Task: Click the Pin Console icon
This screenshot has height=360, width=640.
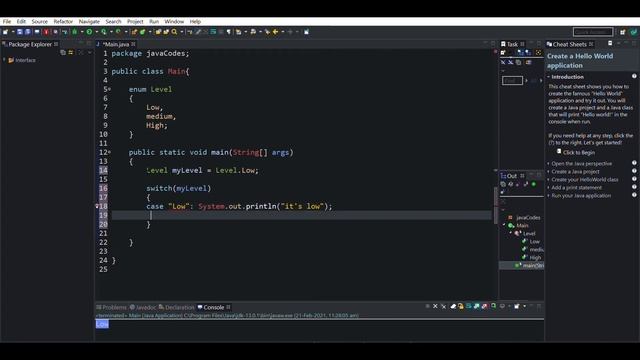Action: click(493, 306)
